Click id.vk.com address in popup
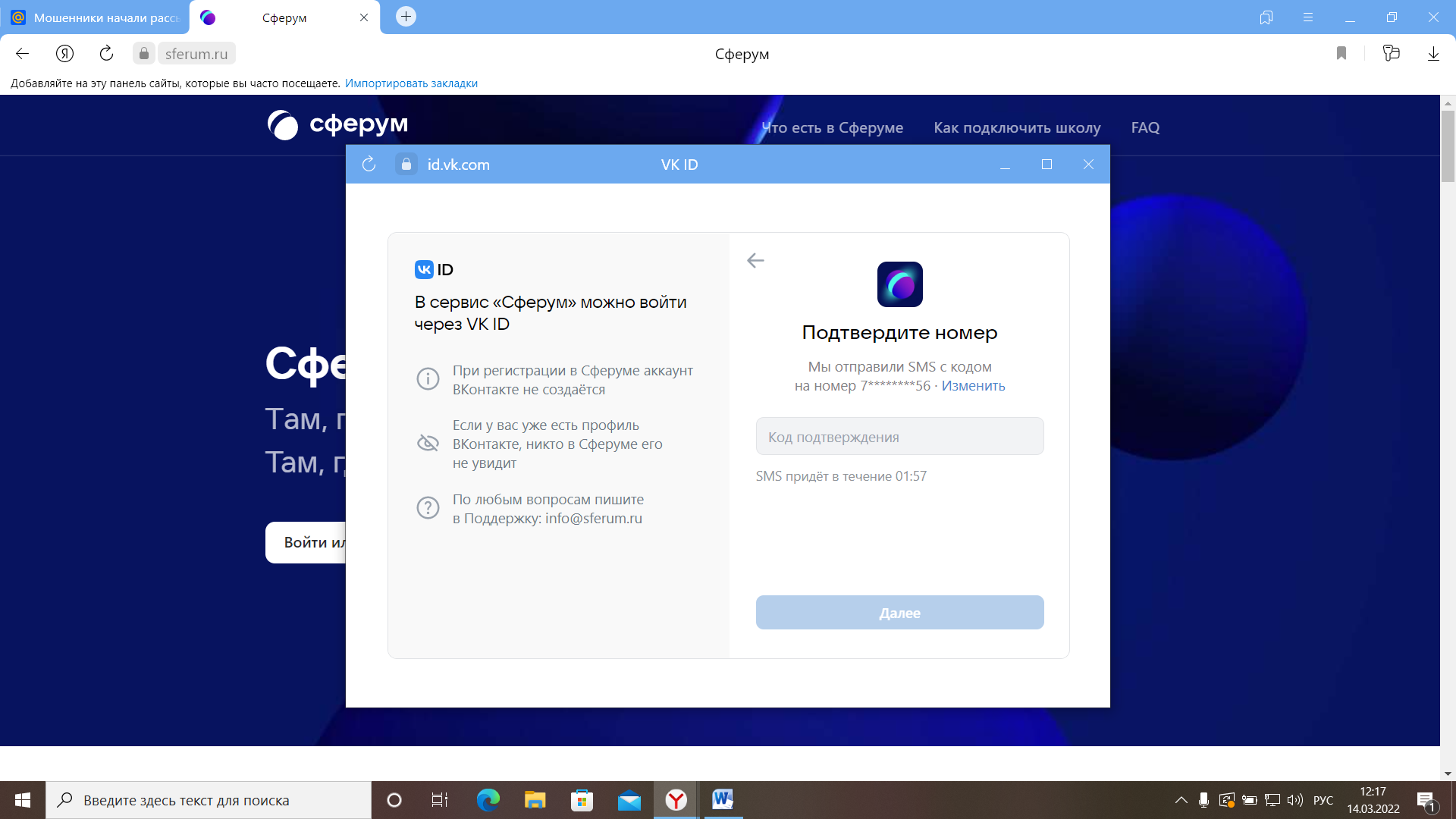1456x819 pixels. [459, 165]
